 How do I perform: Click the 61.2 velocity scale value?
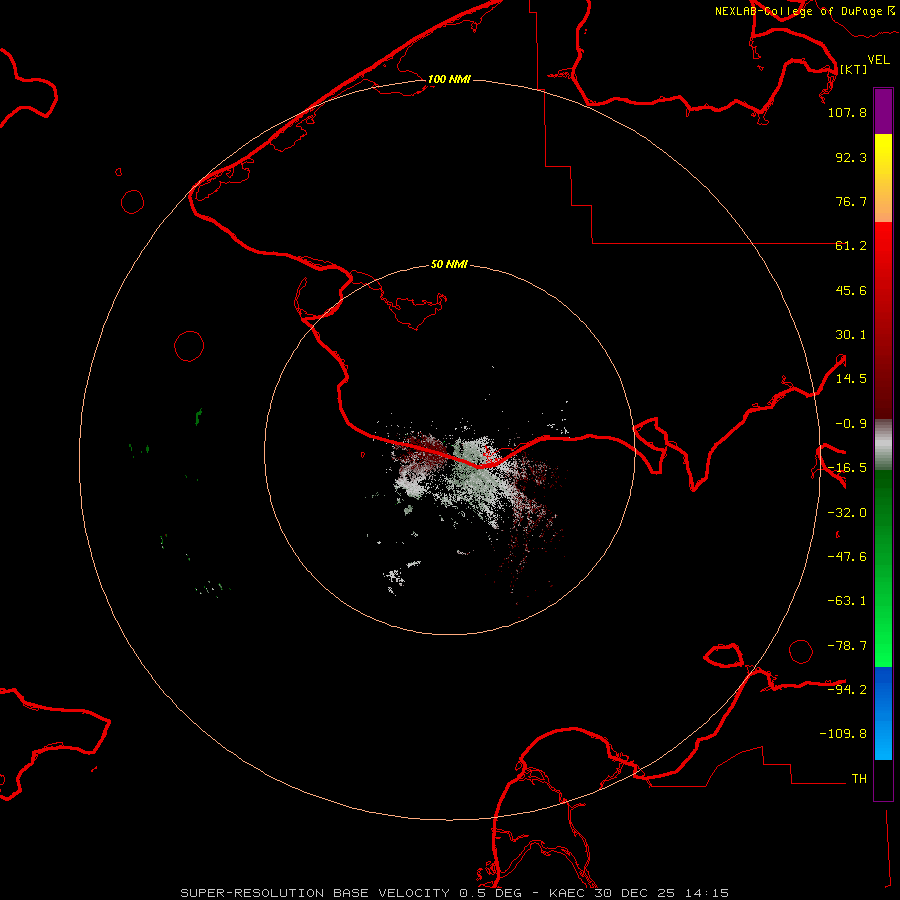(851, 246)
